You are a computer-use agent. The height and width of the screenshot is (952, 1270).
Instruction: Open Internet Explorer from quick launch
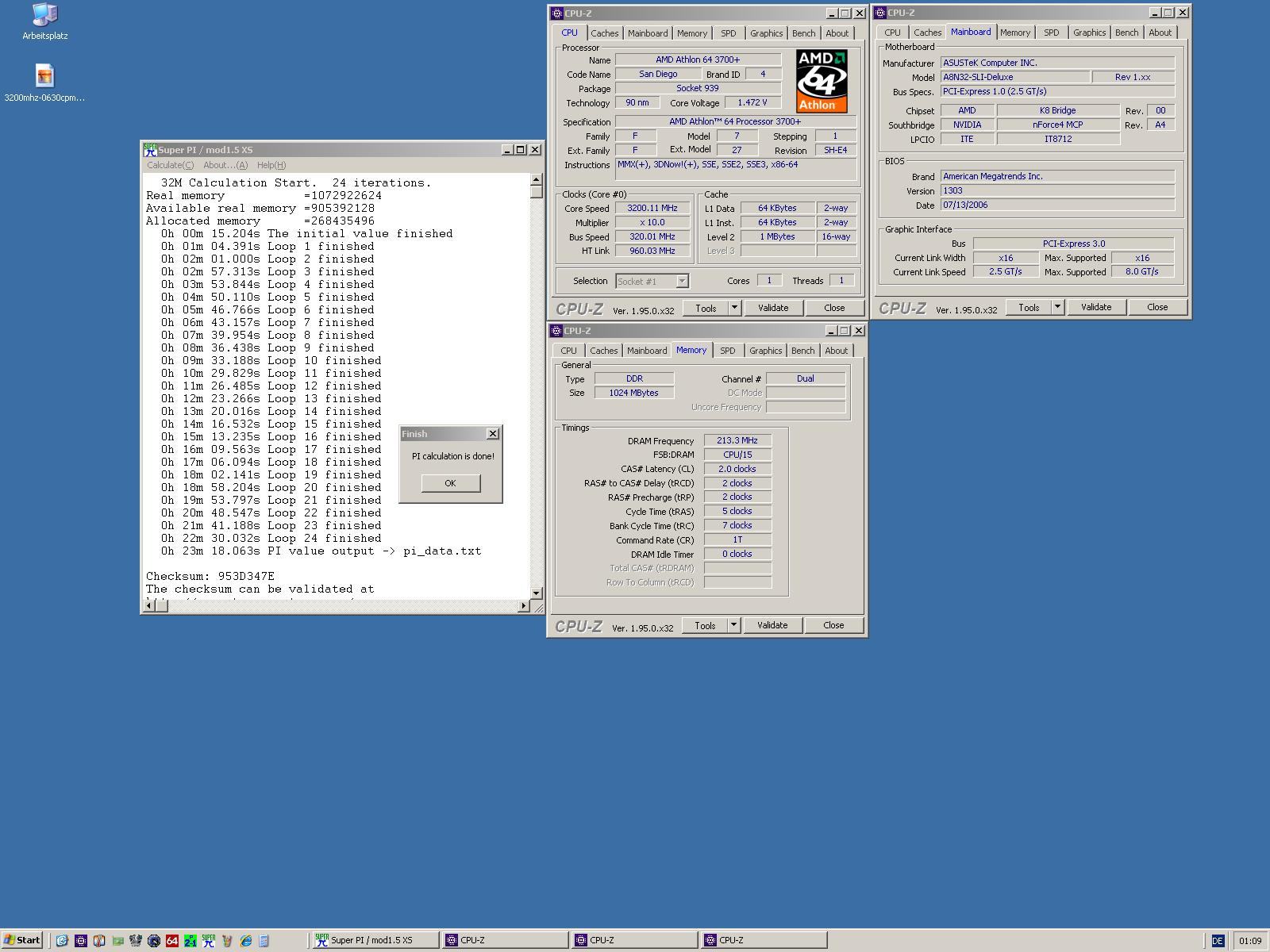click(x=246, y=940)
